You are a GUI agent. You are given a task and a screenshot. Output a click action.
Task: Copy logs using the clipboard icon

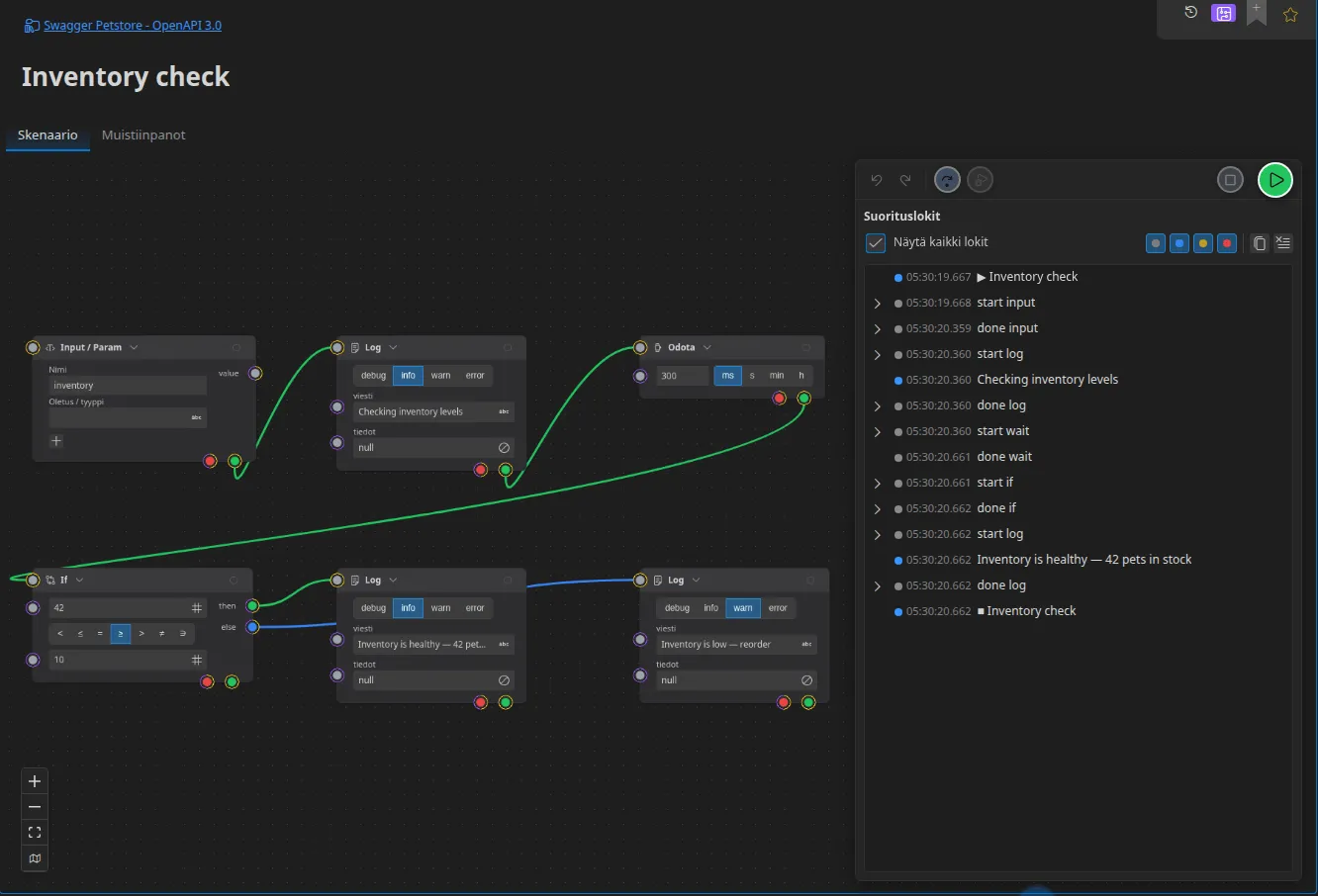pyautogui.click(x=1259, y=243)
